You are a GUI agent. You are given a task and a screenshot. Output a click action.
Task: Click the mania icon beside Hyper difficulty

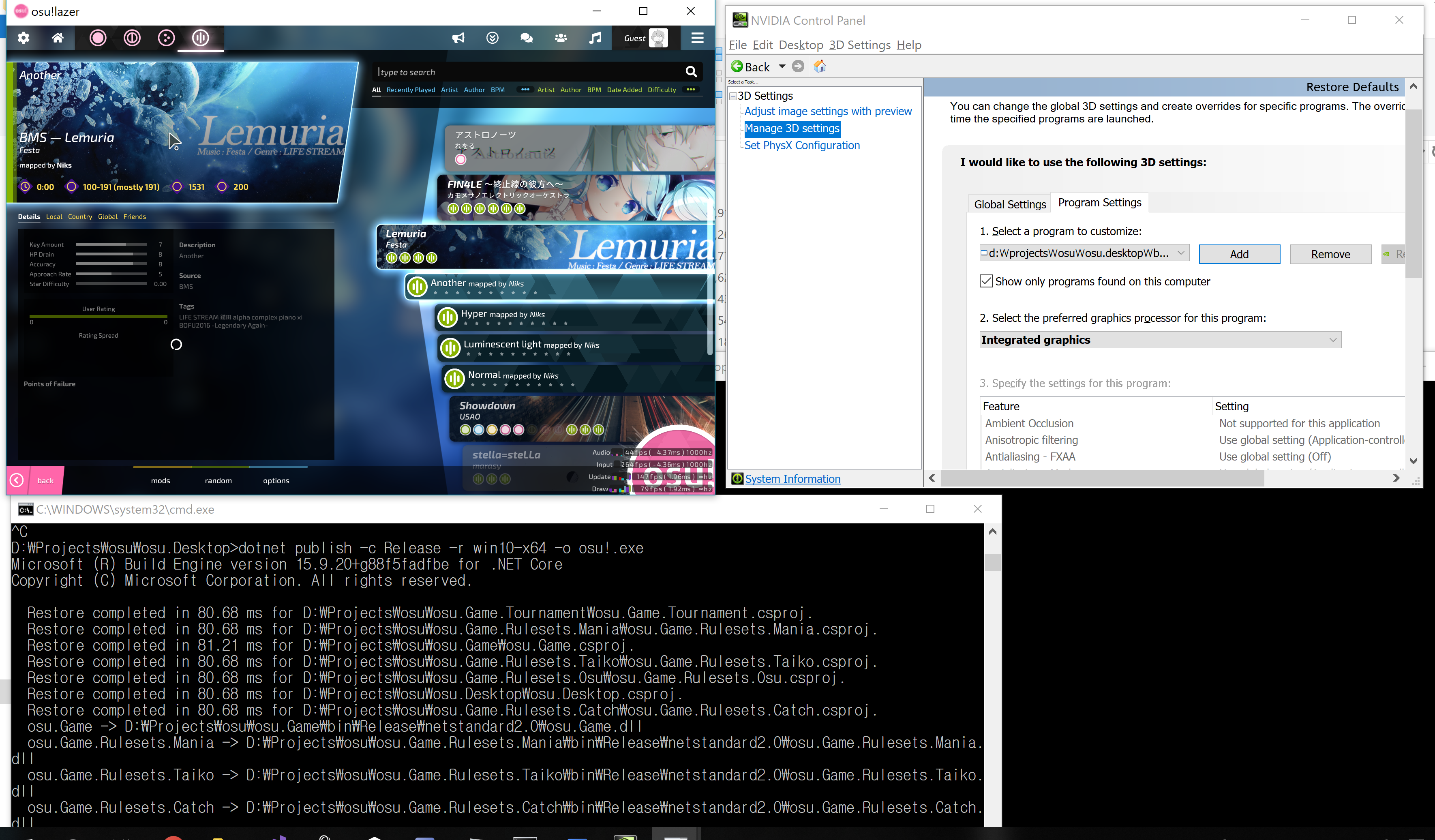point(448,317)
